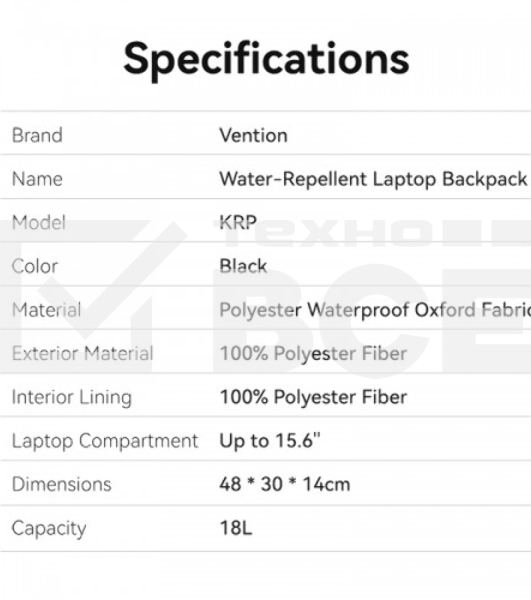Click Polyester Waterproof Oxford Fabric value
Viewport: 531px width, 600px height.
(x=375, y=310)
